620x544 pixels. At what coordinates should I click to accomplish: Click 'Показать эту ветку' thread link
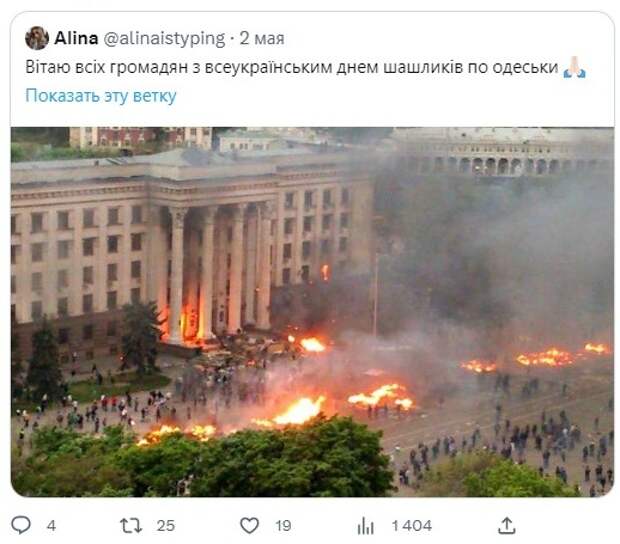click(101, 96)
